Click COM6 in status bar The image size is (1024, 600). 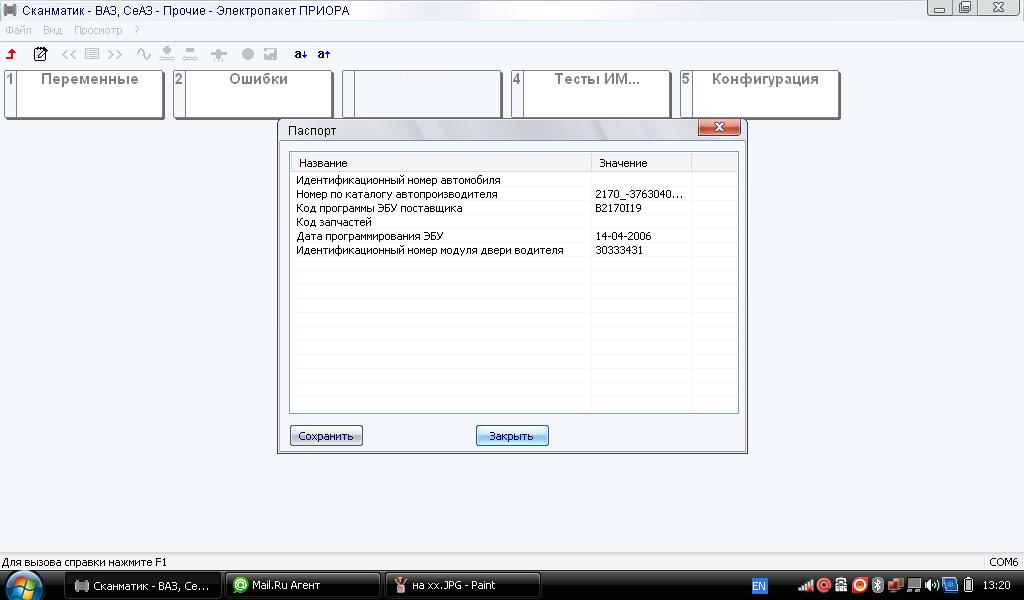[1003, 562]
